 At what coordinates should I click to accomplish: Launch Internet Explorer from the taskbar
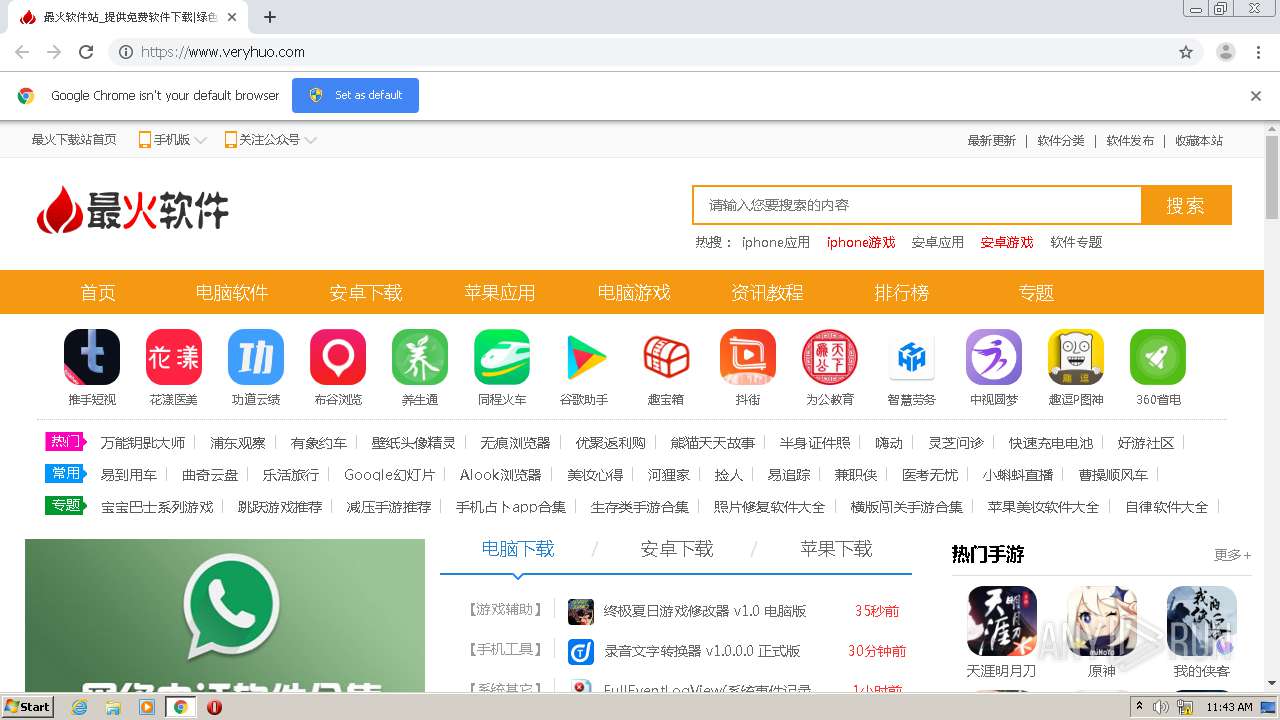[x=79, y=707]
